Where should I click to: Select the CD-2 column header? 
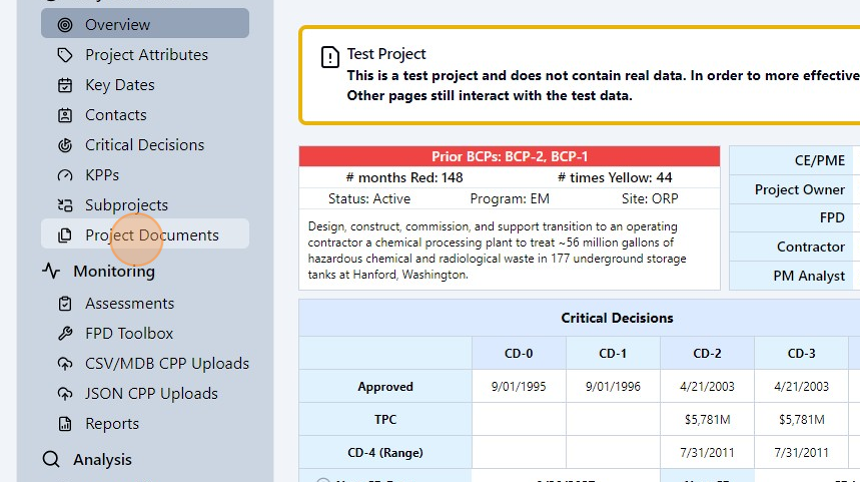707,352
